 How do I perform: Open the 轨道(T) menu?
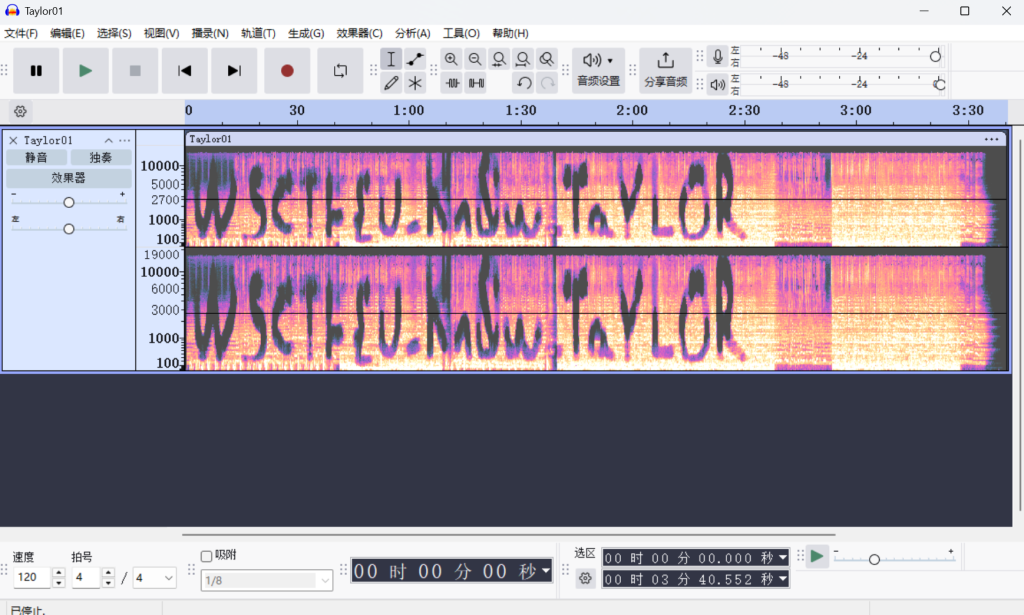coord(258,33)
